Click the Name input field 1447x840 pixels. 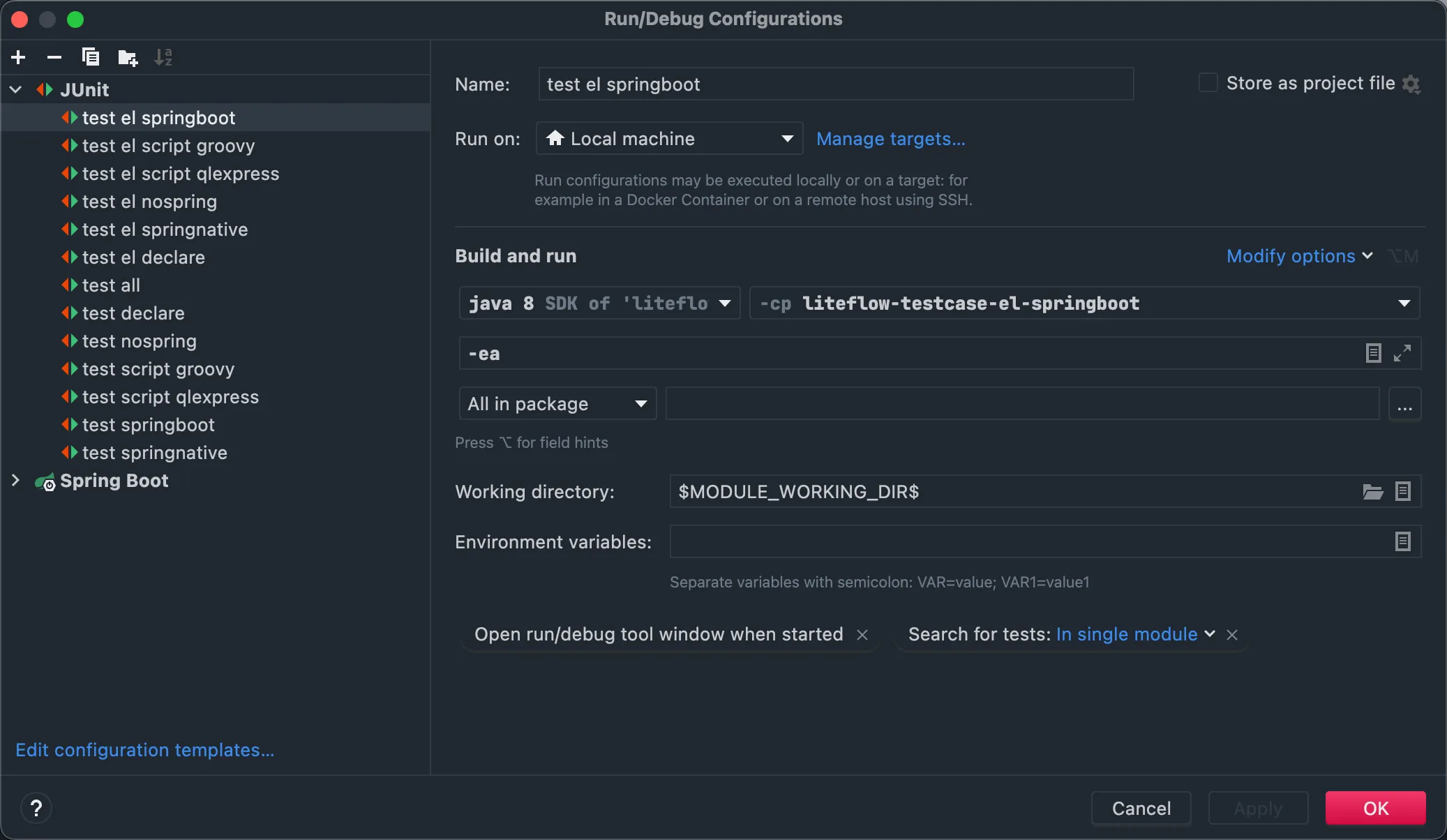click(x=834, y=83)
